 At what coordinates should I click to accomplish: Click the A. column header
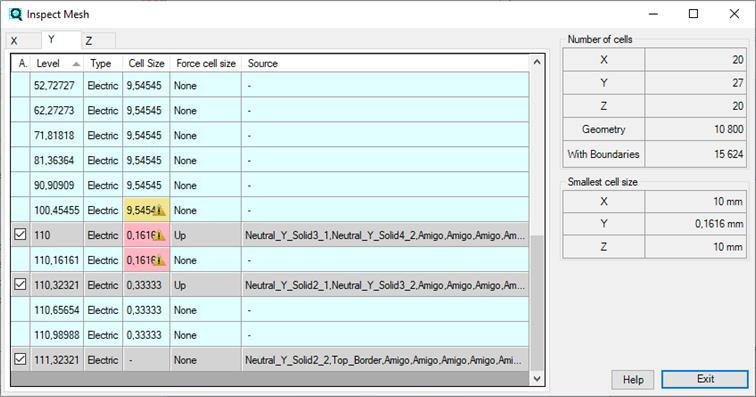tap(21, 64)
